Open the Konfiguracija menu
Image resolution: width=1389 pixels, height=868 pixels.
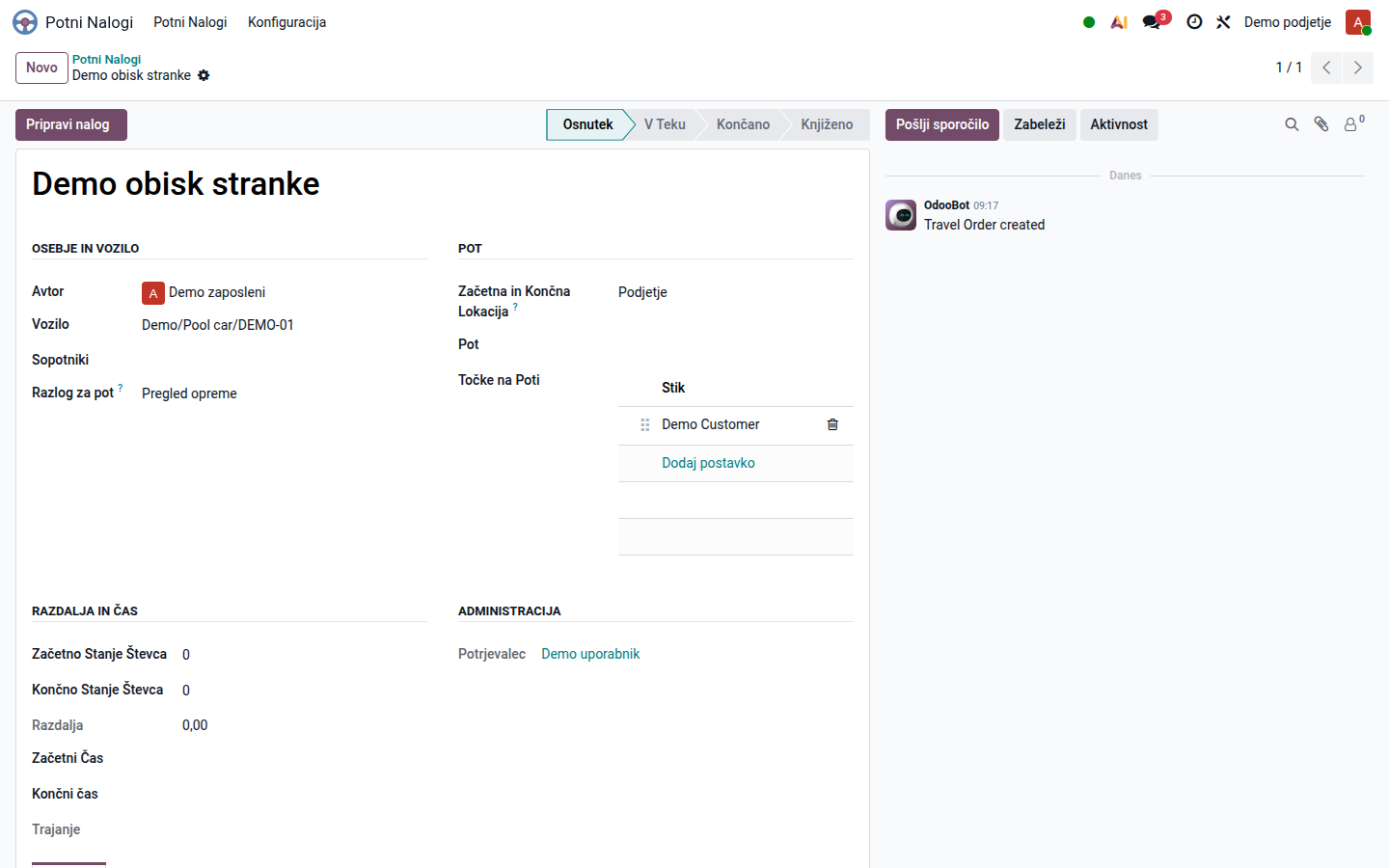click(286, 22)
